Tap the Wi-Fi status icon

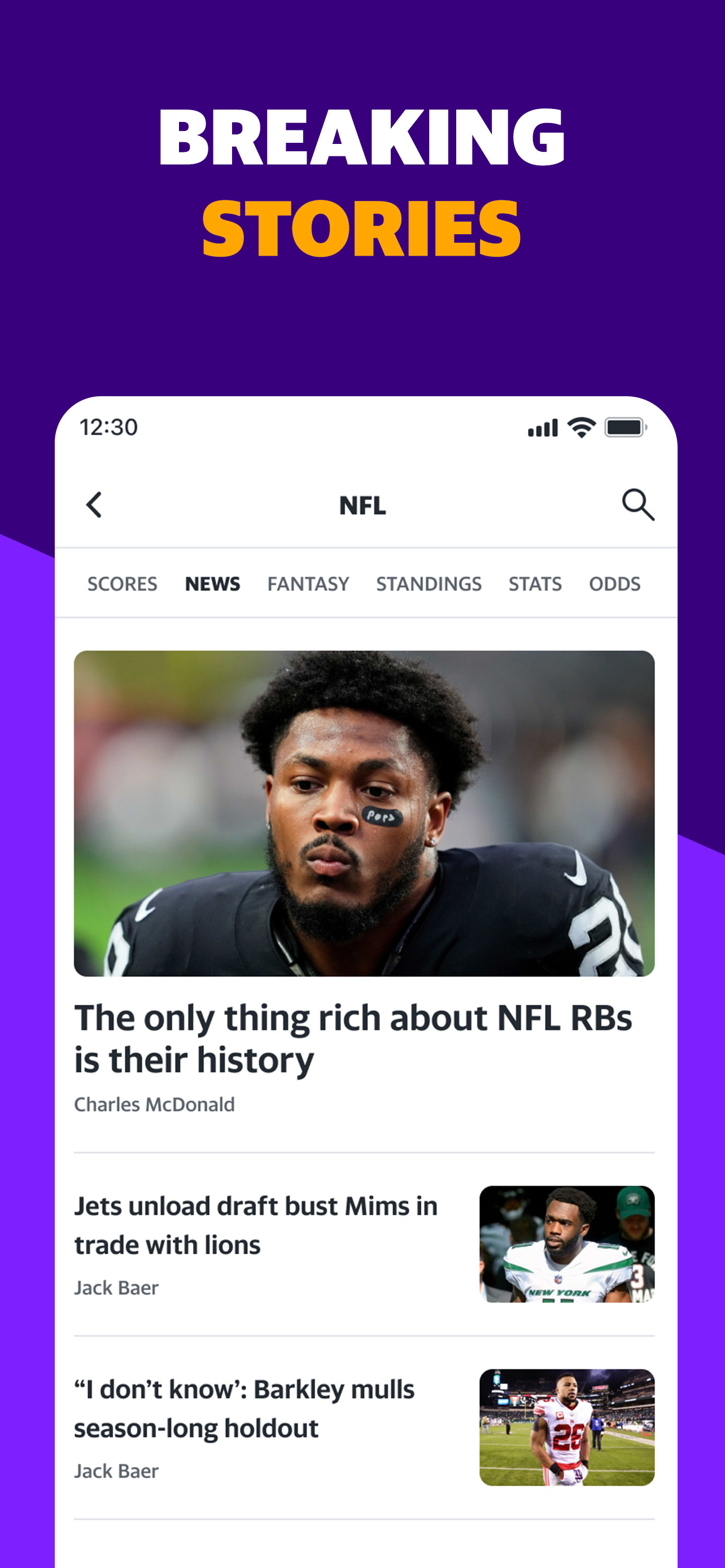(x=582, y=427)
